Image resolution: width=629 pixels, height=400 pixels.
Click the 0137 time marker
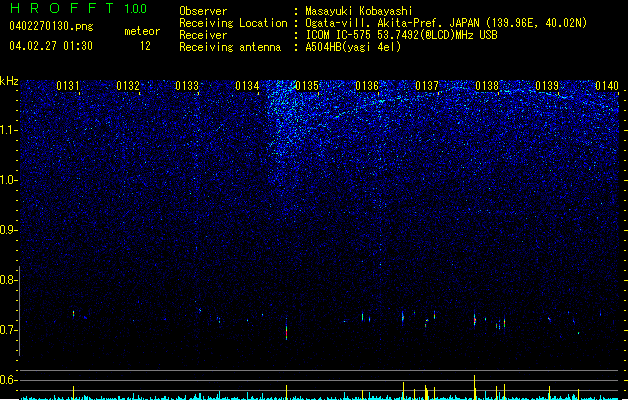(x=427, y=86)
